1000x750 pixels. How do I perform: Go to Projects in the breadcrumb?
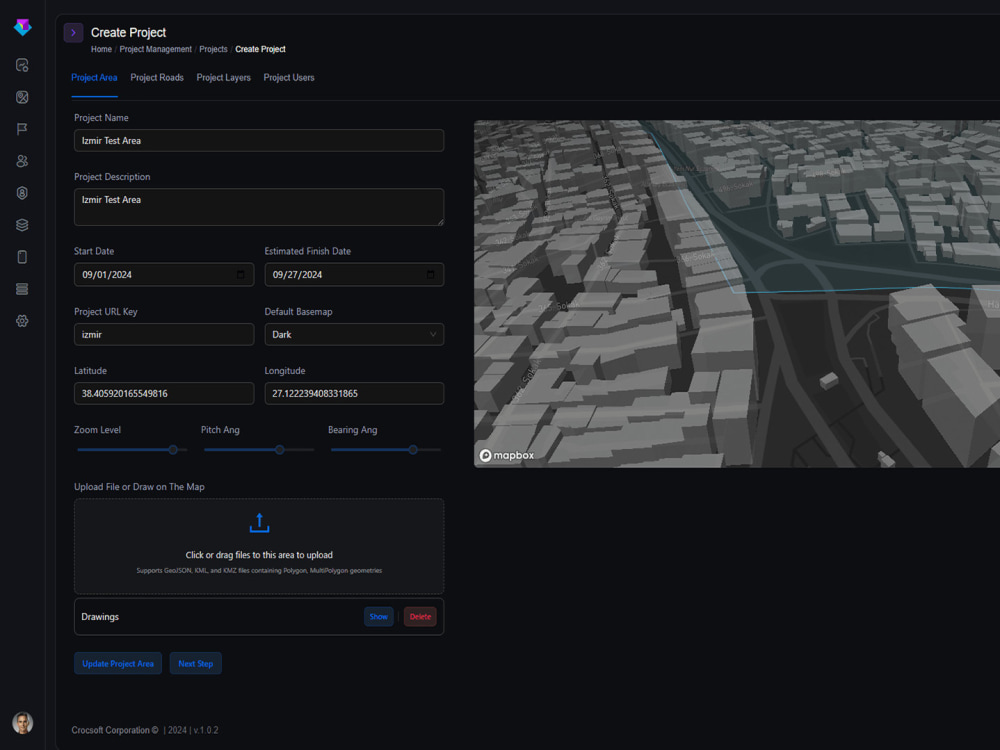pos(213,49)
